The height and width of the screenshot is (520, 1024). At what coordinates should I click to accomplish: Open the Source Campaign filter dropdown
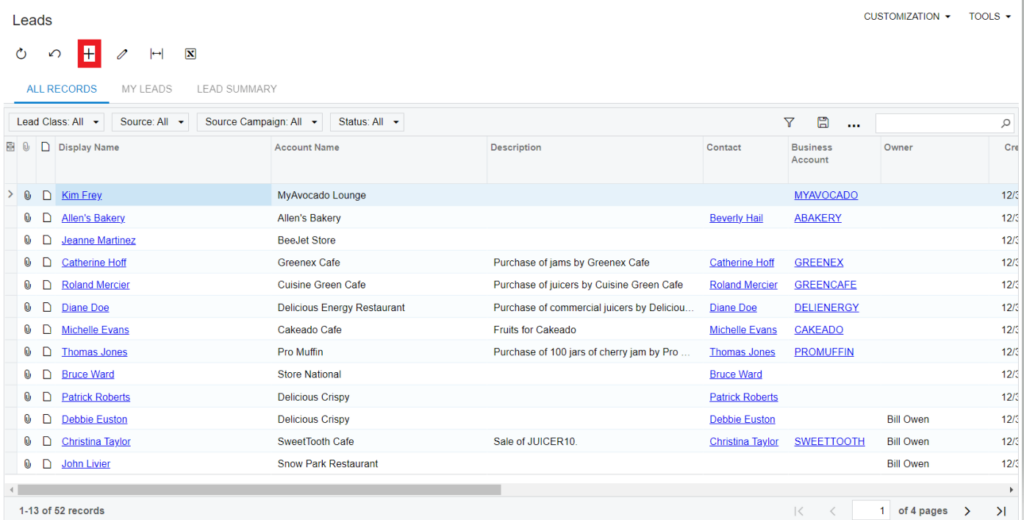point(260,122)
